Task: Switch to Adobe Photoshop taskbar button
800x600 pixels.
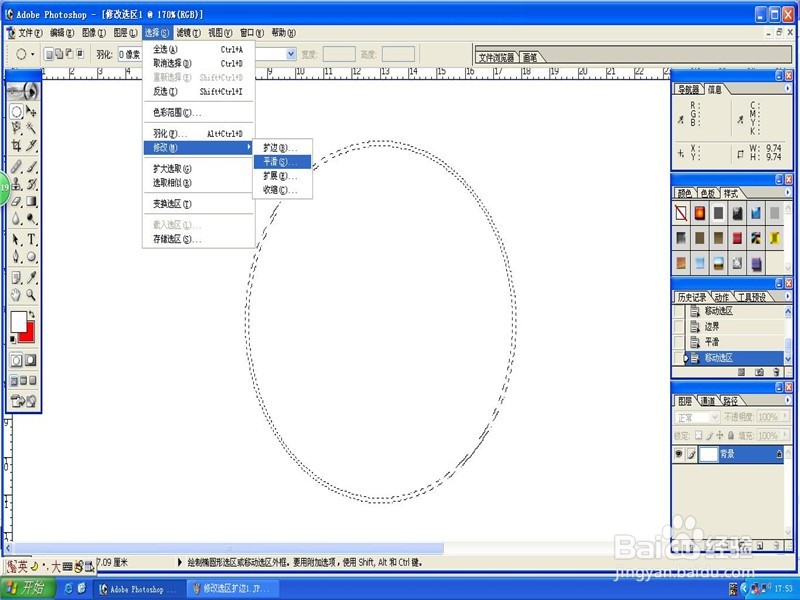Action: [x=141, y=589]
